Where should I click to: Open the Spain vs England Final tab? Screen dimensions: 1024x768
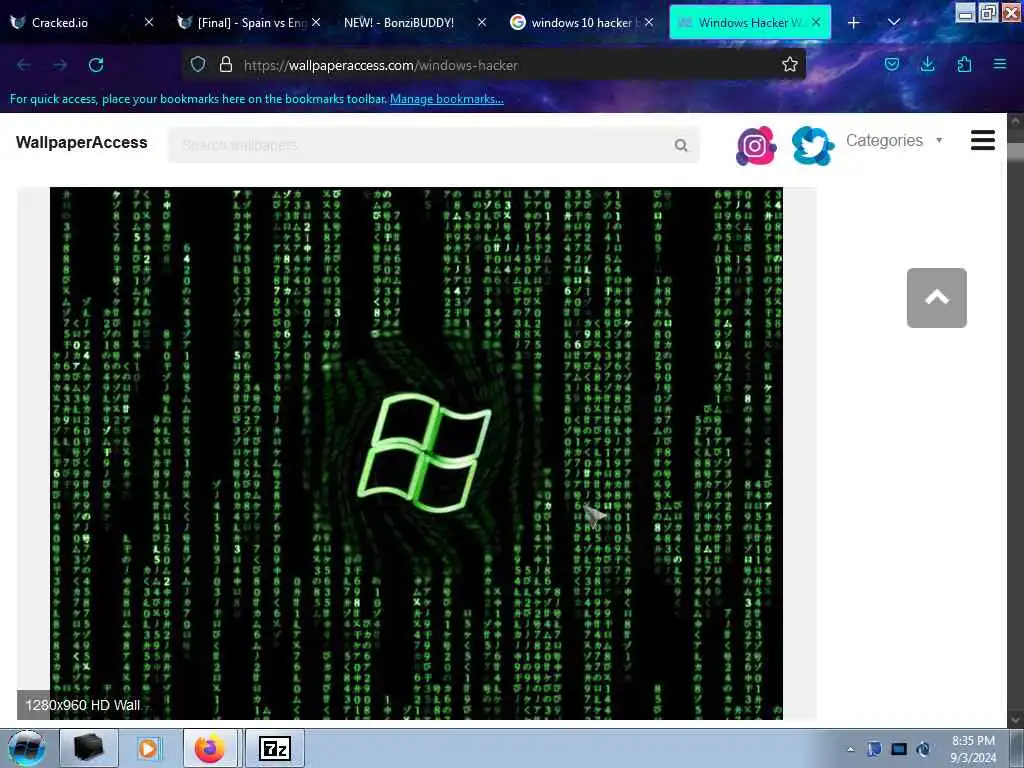pos(249,23)
